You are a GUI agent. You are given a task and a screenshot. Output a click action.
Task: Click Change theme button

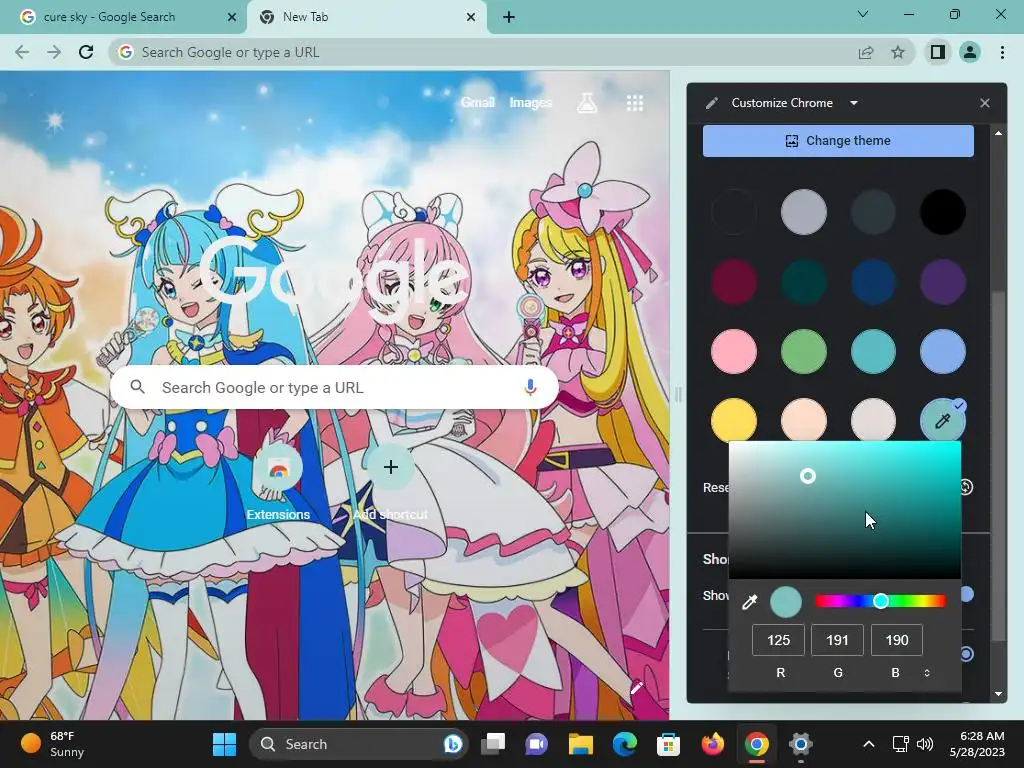click(838, 140)
